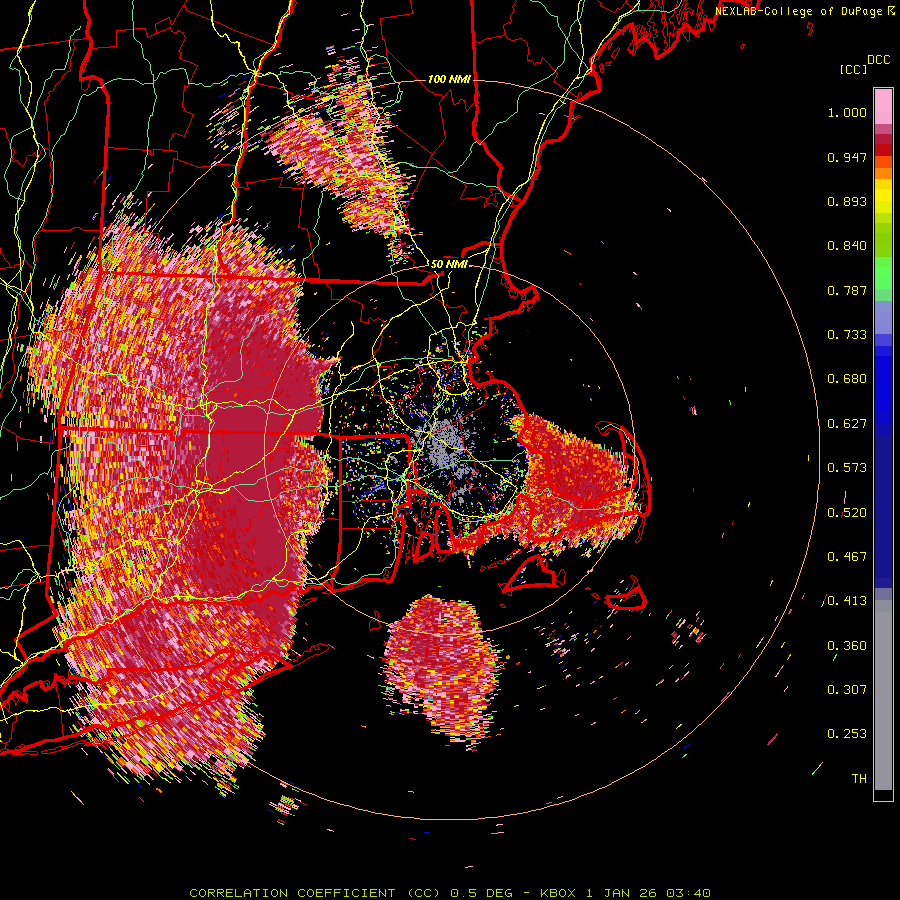Click the 0.467 scale value
This screenshot has width=900, height=900.
847,557
